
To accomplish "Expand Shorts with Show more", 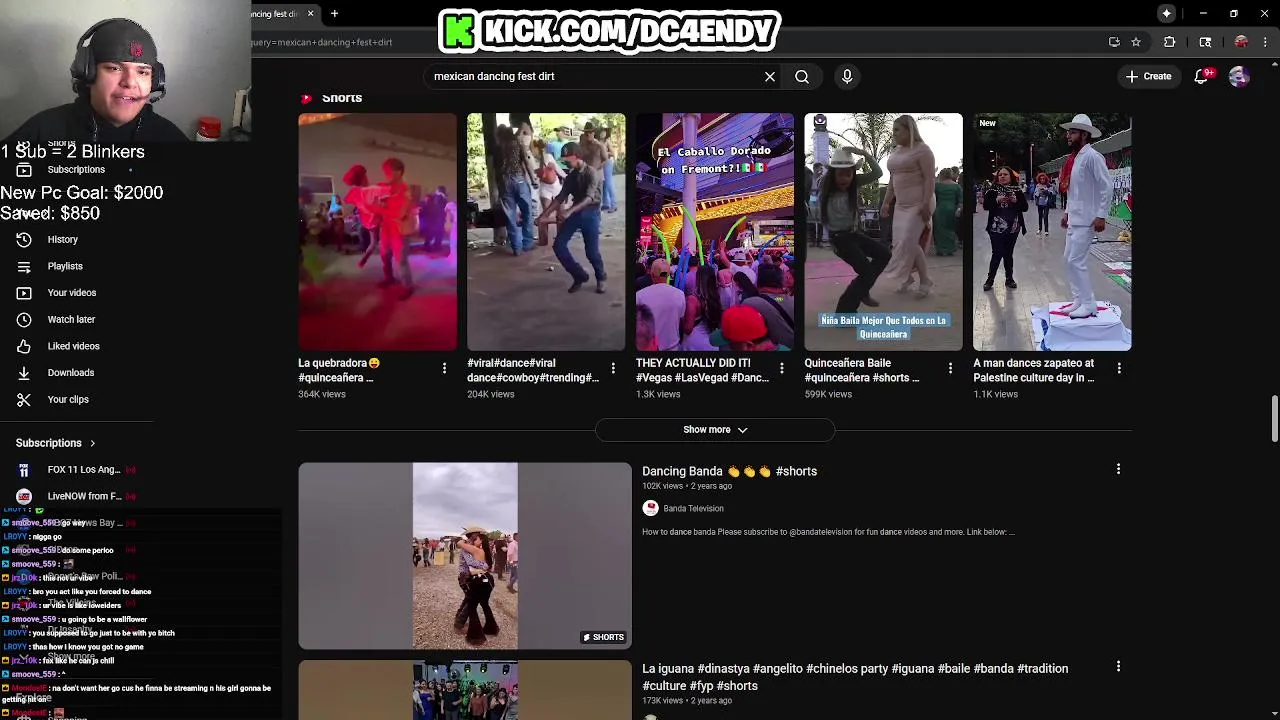I will point(715,430).
